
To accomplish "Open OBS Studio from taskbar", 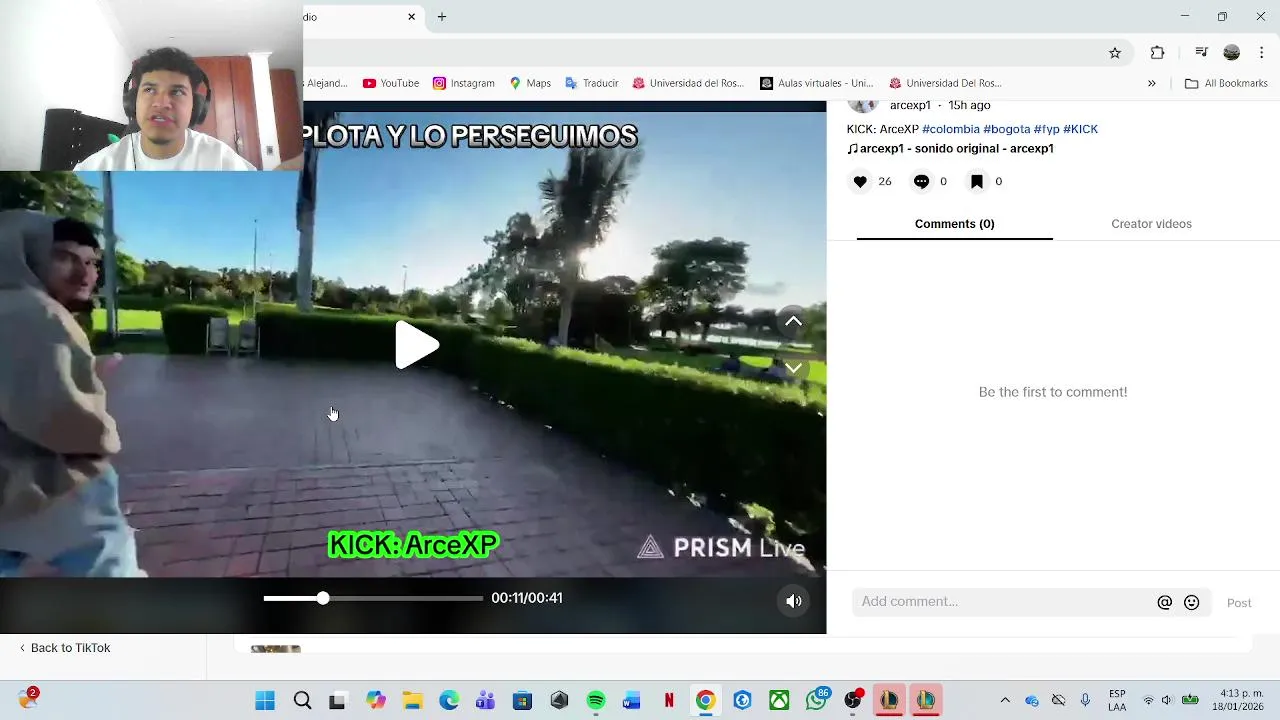I will [853, 701].
